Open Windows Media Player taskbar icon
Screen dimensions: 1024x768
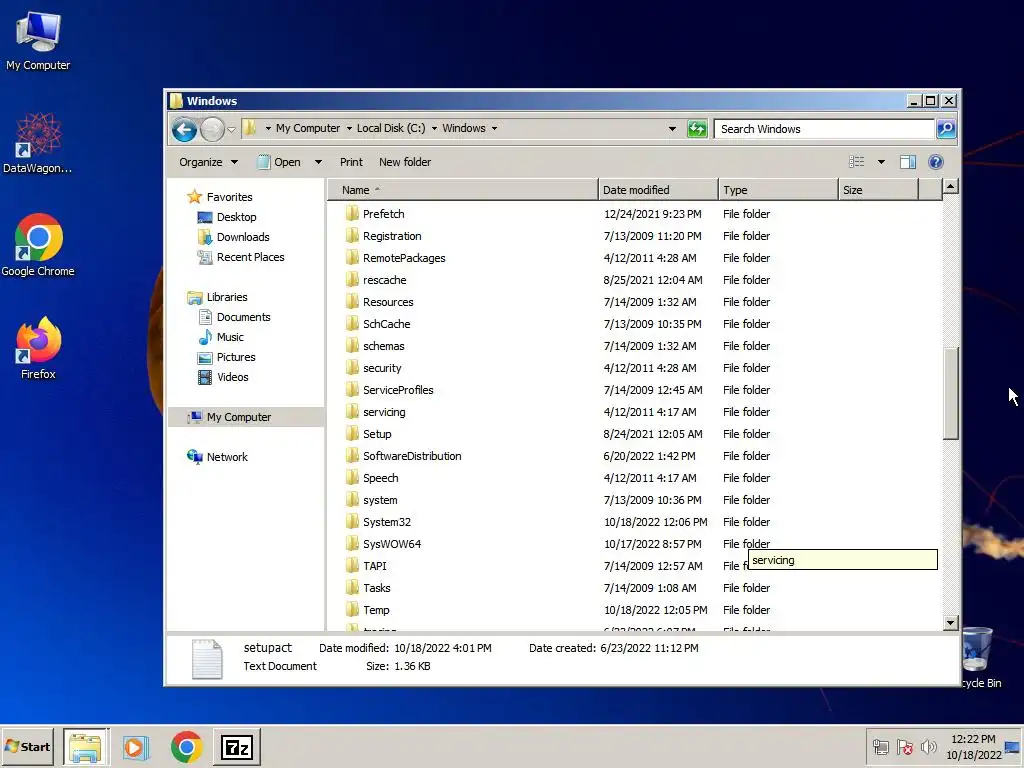[136, 746]
